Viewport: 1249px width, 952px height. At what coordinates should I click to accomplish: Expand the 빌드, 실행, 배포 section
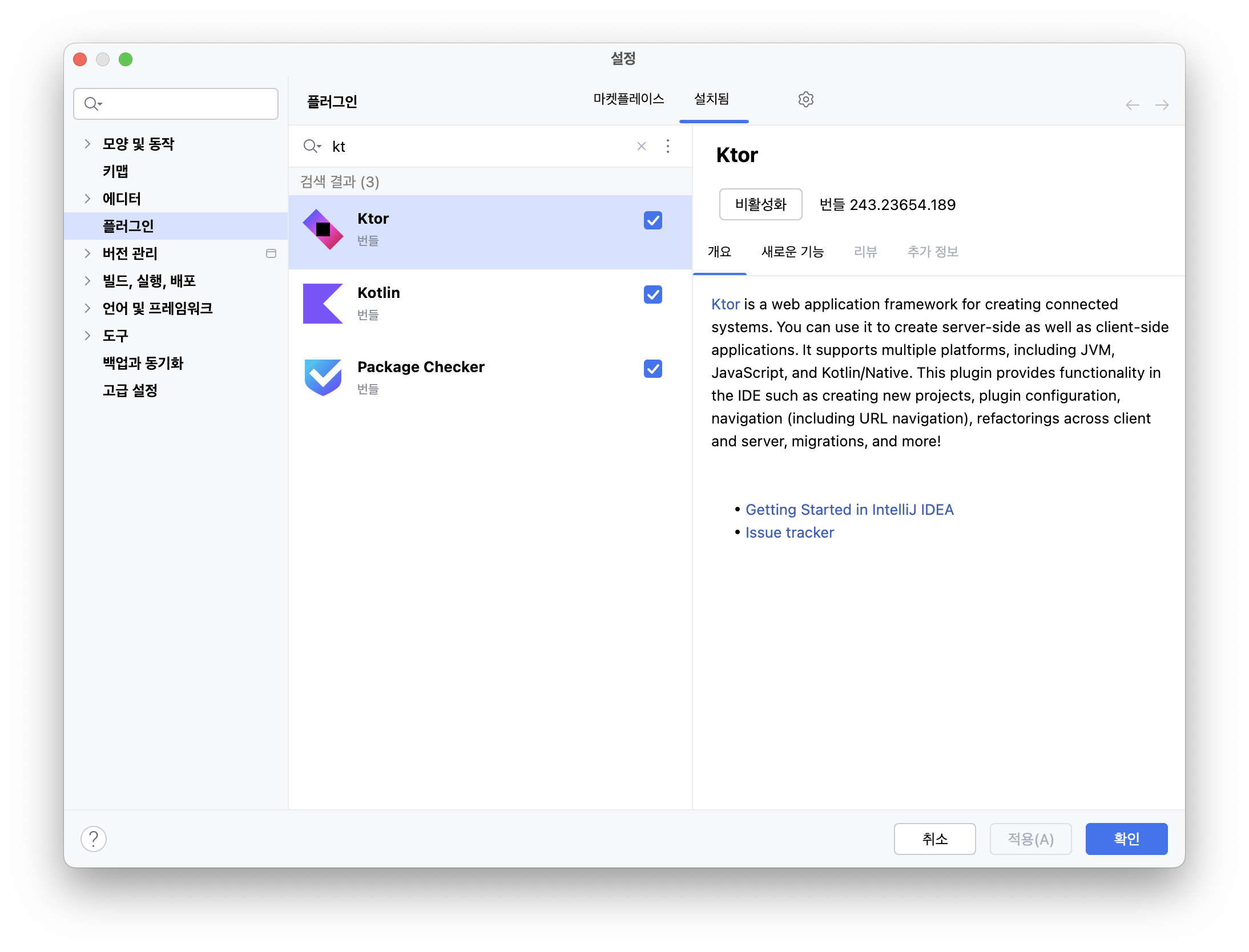tap(87, 280)
